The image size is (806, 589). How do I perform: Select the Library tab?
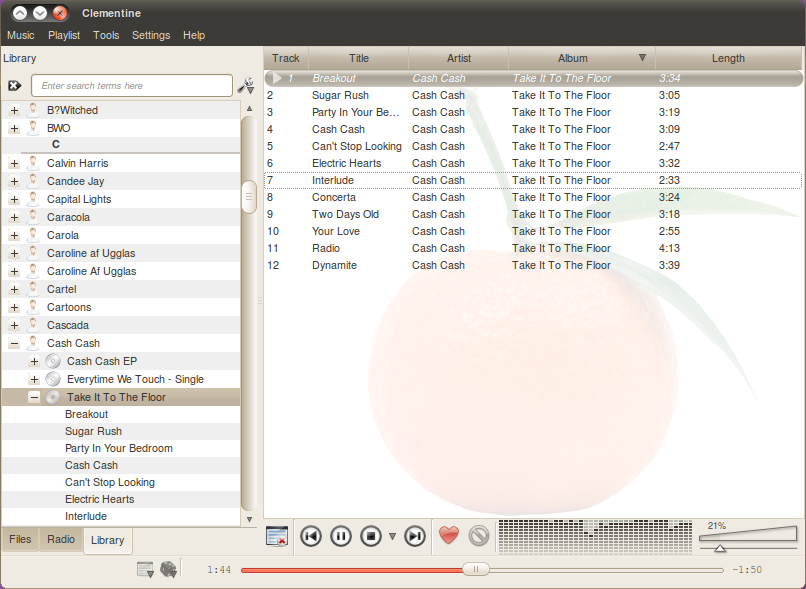click(x=107, y=540)
